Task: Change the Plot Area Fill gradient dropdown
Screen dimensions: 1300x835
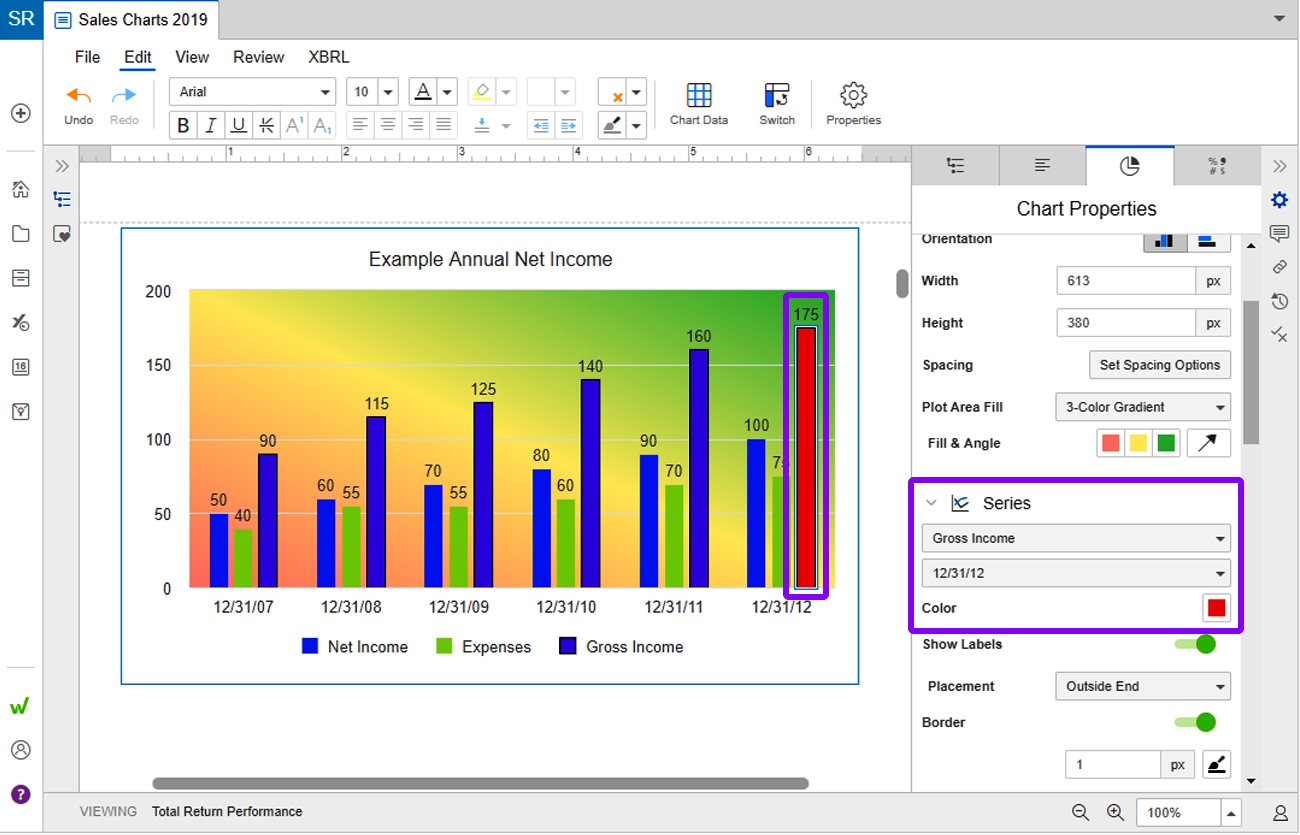Action: point(1141,407)
